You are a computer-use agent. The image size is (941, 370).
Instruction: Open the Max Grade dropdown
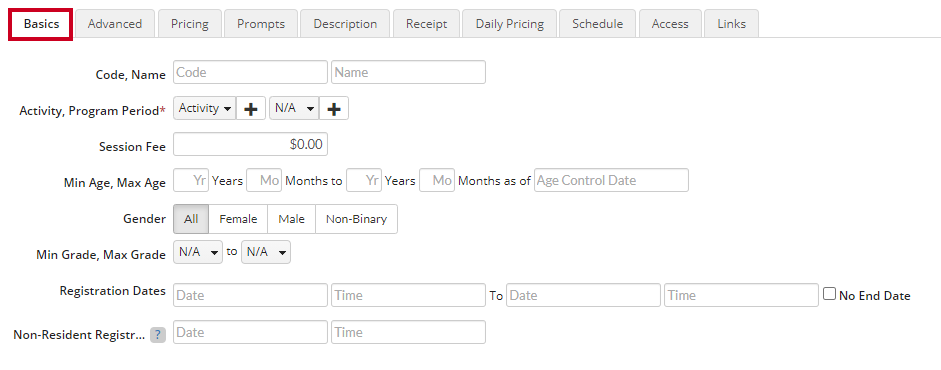click(x=266, y=252)
